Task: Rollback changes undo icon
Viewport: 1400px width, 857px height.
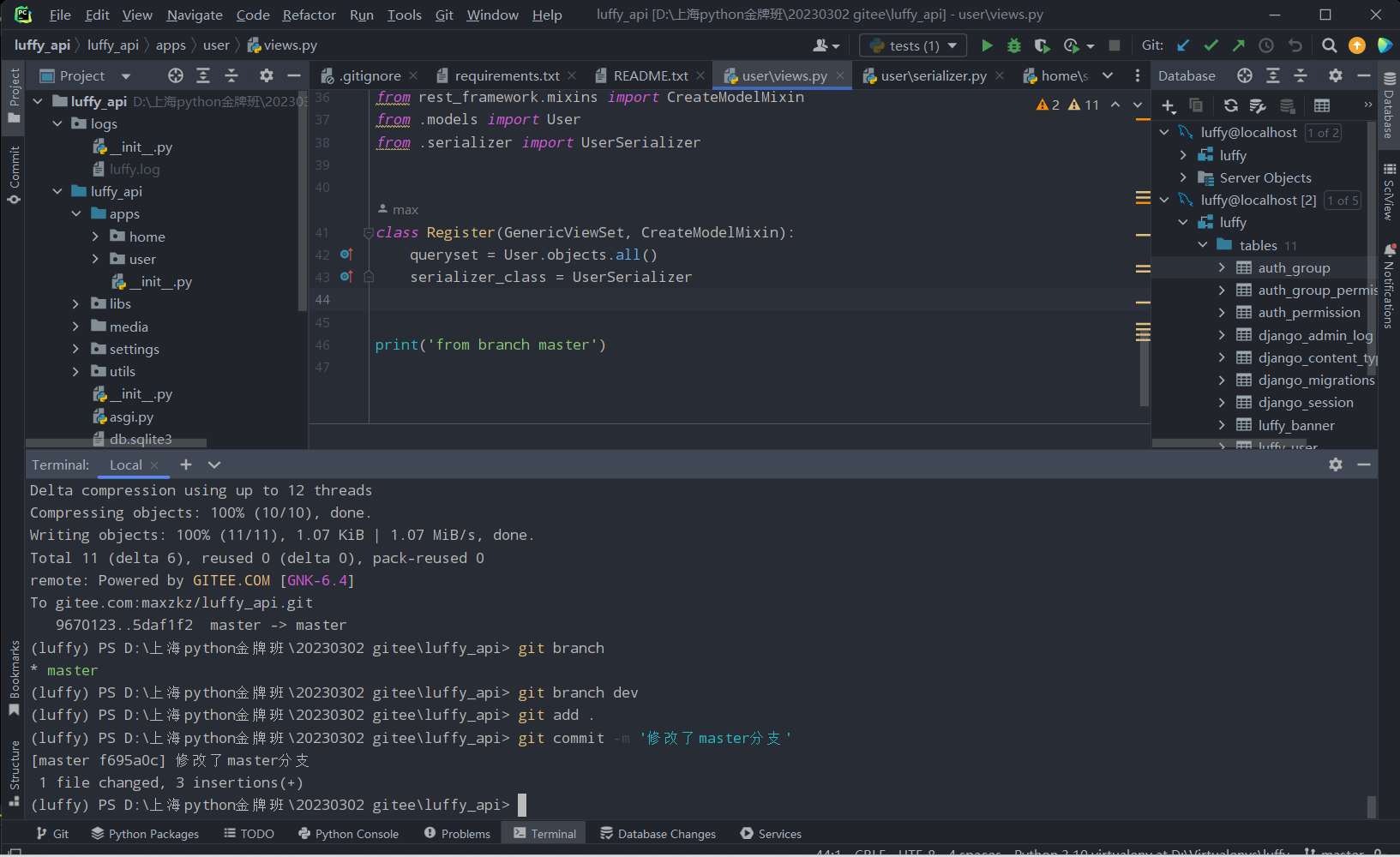Action: [x=1295, y=45]
